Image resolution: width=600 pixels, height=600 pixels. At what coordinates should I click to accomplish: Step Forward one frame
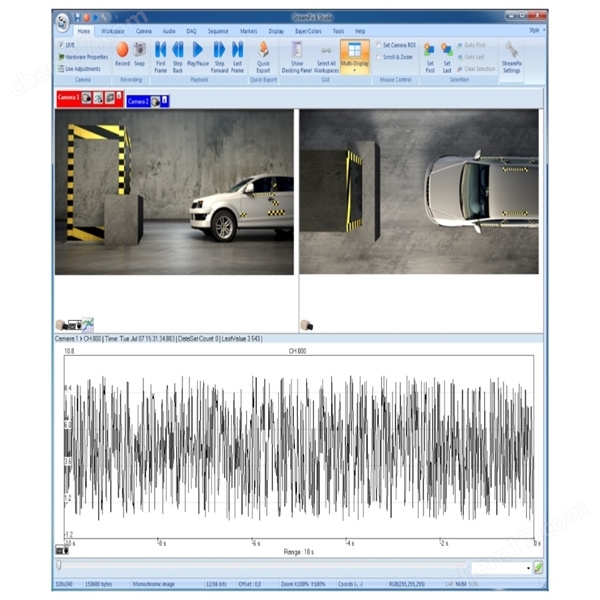point(219,57)
